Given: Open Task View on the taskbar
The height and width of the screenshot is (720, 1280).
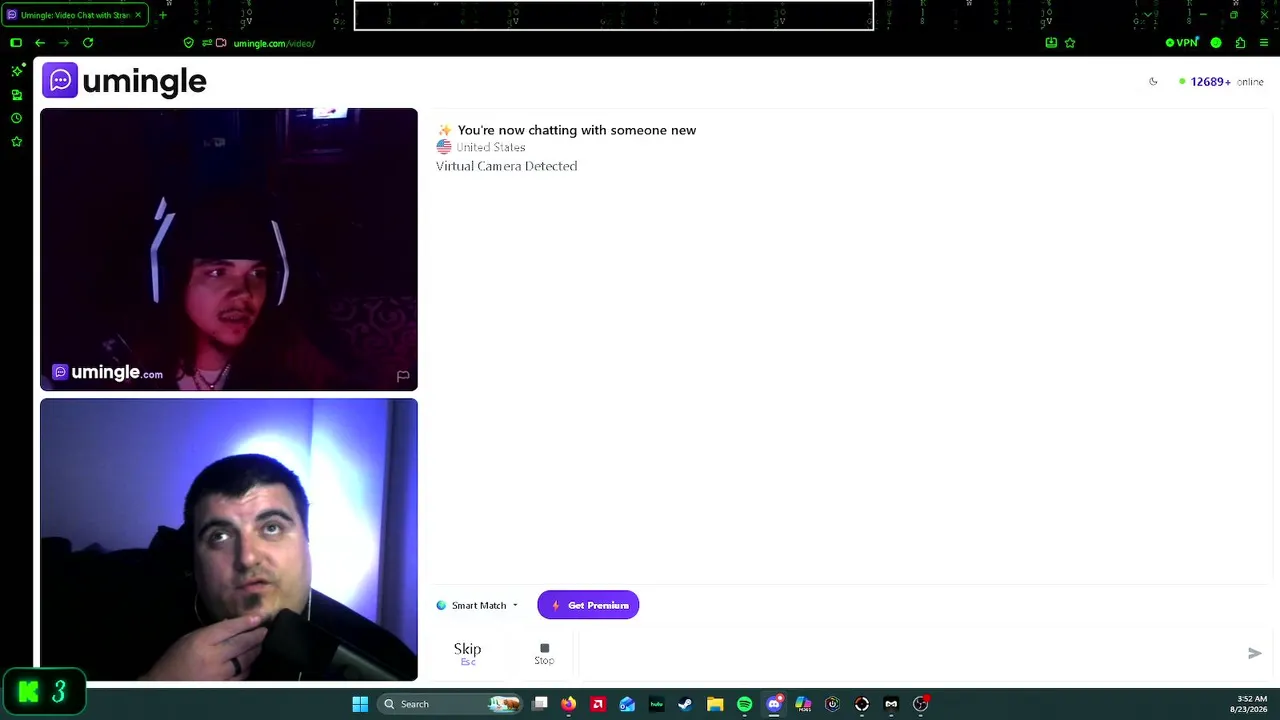Looking at the screenshot, I should click(540, 704).
